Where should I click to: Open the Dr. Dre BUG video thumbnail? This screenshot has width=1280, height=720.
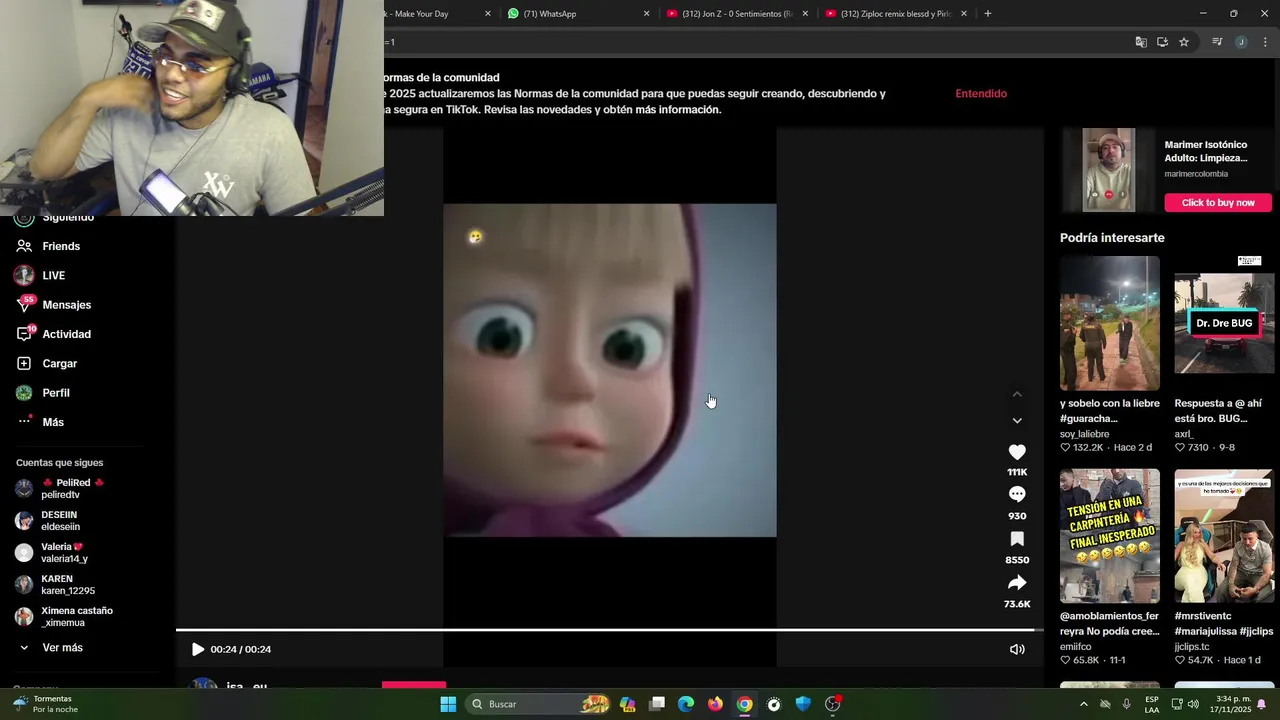click(1224, 323)
